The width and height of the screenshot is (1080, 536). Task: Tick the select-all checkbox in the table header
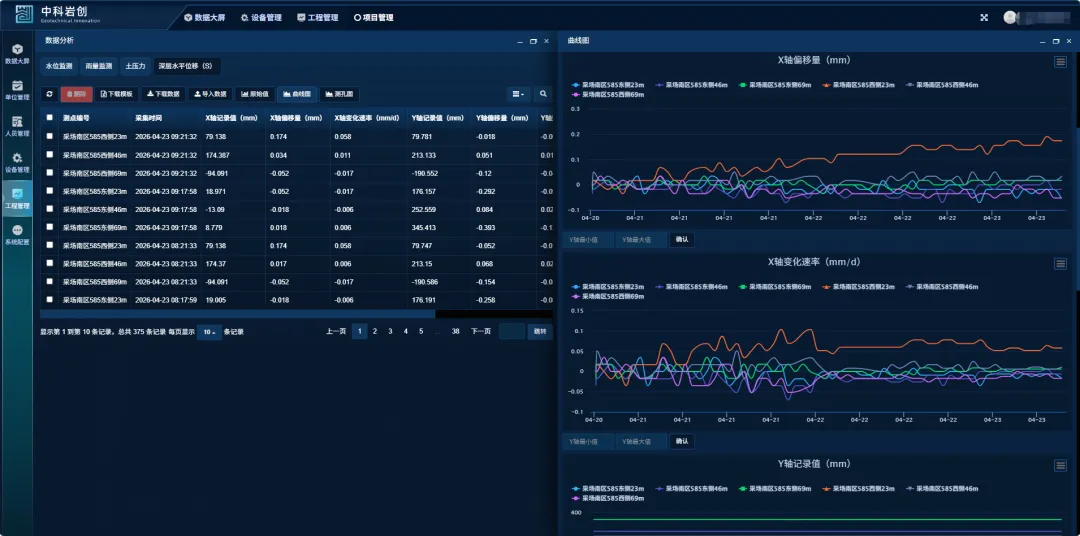click(50, 118)
